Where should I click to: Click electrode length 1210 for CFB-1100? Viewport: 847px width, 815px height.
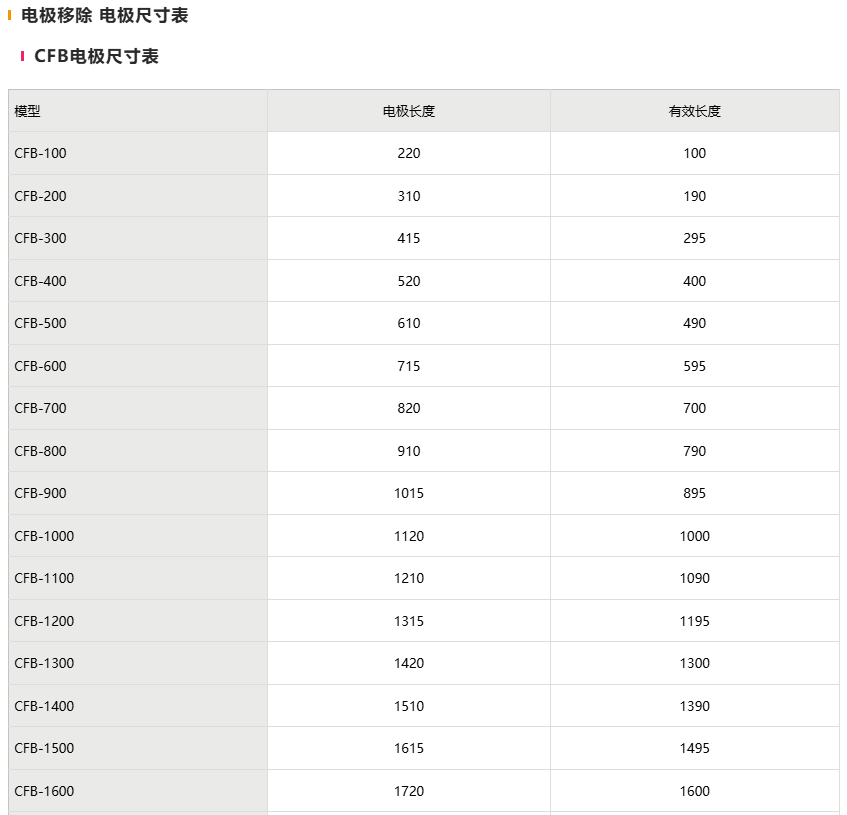point(408,578)
